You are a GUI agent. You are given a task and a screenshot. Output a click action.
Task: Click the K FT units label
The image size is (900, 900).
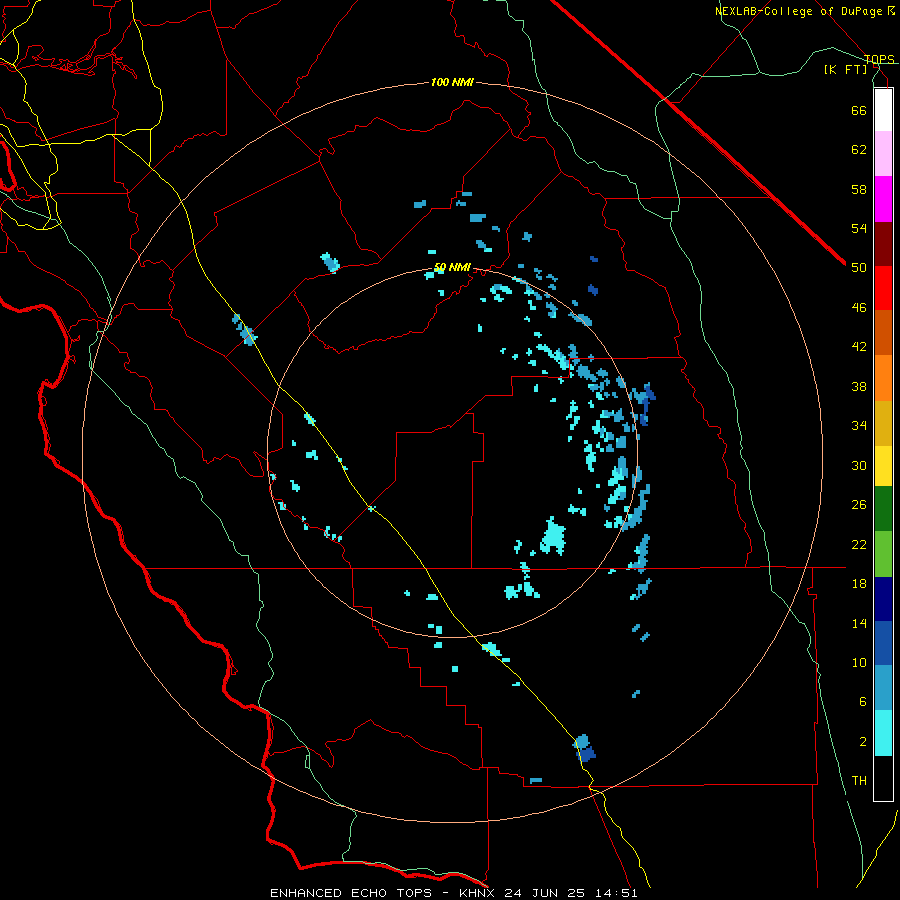pos(845,70)
